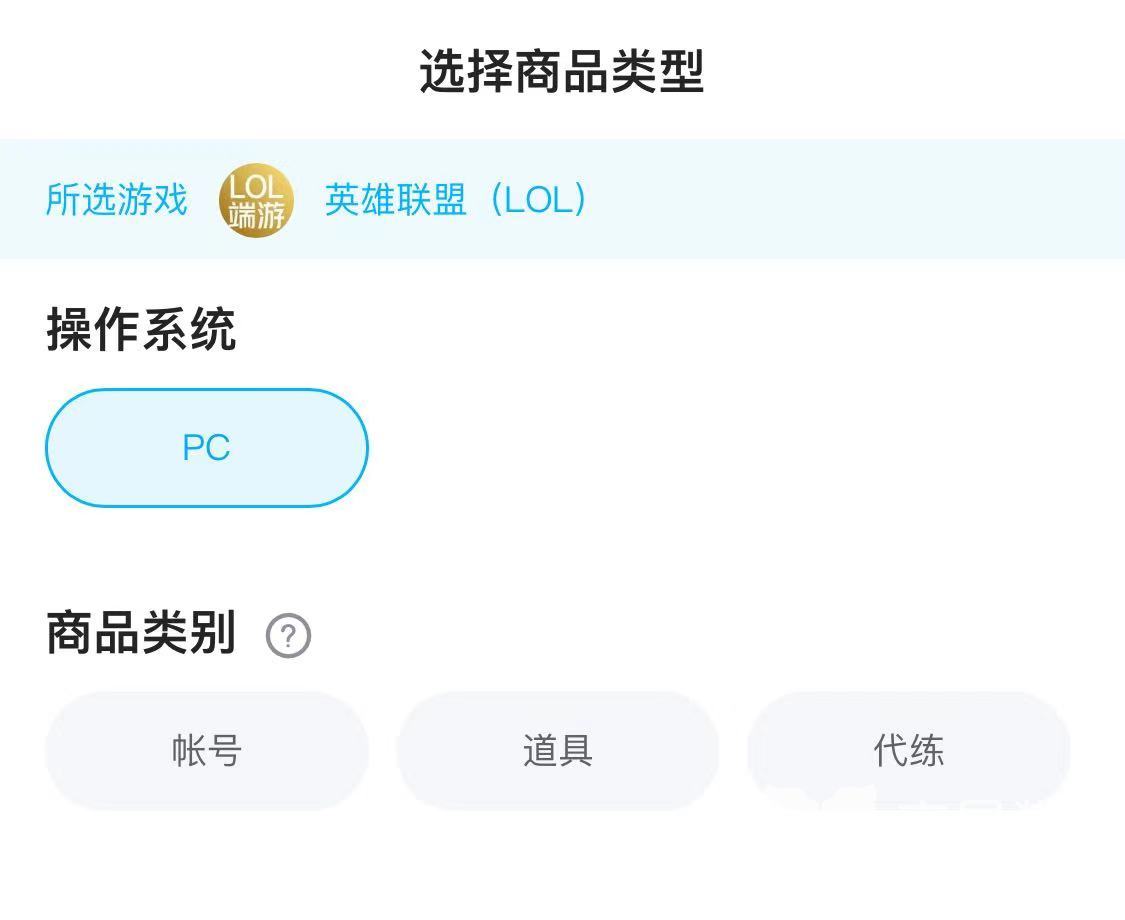Image resolution: width=1125 pixels, height=920 pixels.
Task: Choose 帐号 as the product category
Action: point(207,750)
